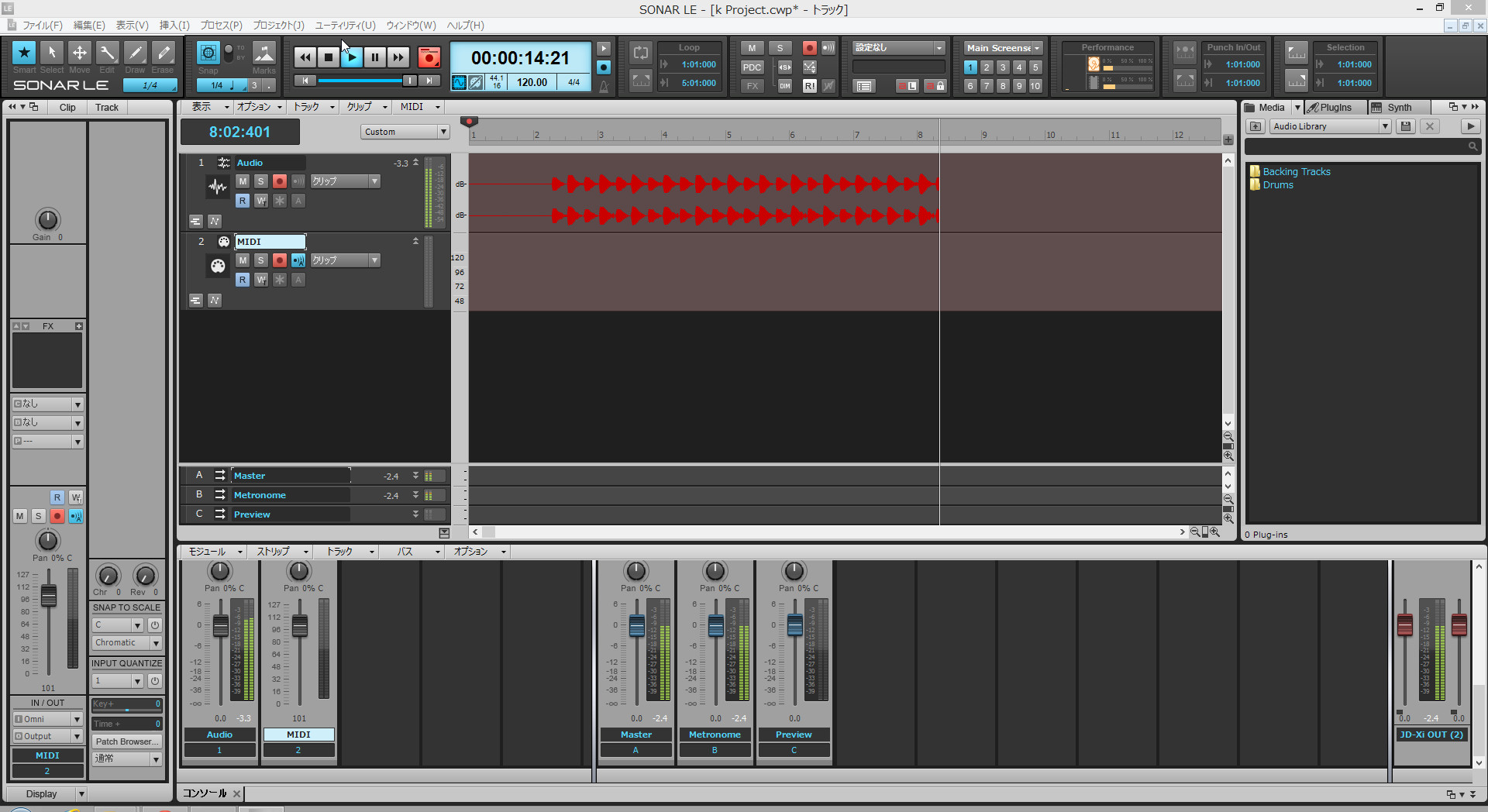Select screenset number 5

(1035, 67)
